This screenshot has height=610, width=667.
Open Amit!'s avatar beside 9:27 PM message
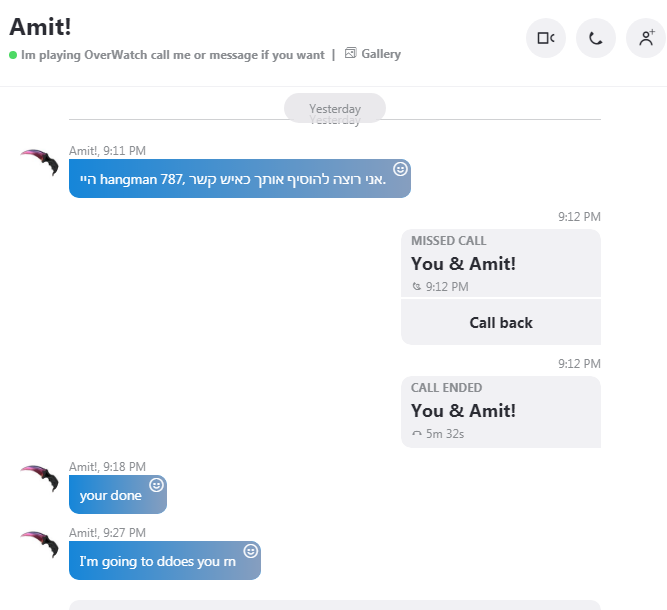(x=40, y=544)
